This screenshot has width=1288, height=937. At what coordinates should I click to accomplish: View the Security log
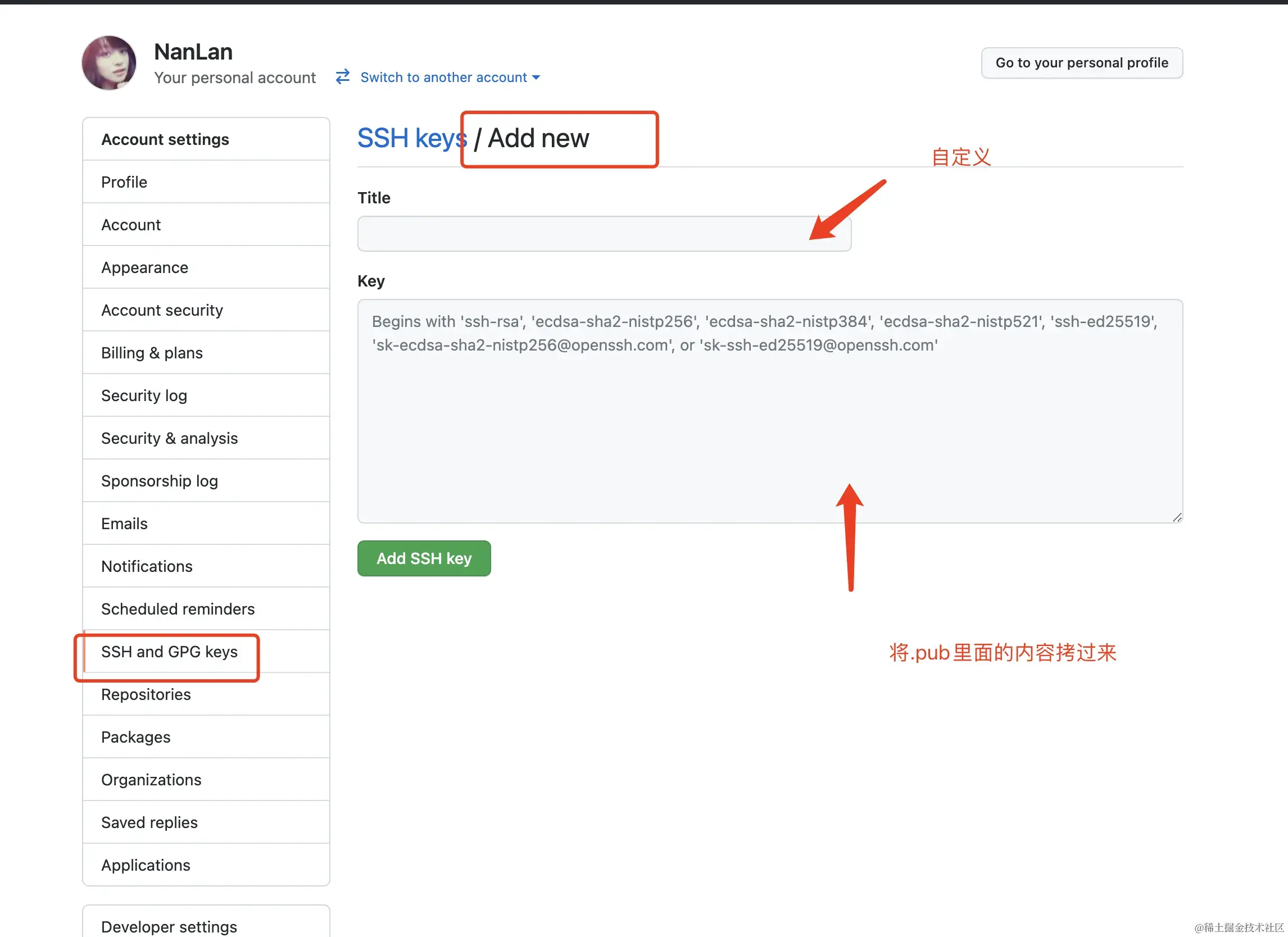point(144,395)
